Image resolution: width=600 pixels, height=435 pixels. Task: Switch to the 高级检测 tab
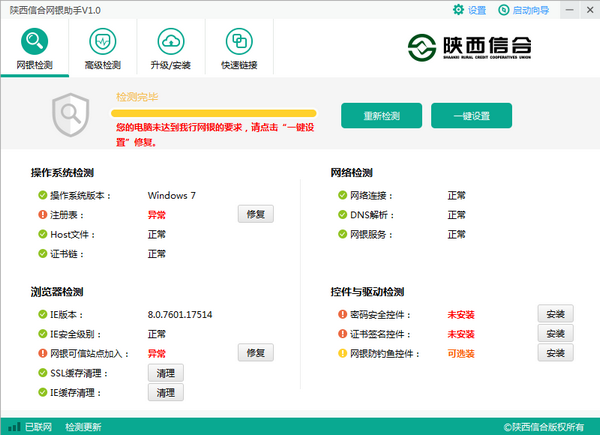[102, 49]
